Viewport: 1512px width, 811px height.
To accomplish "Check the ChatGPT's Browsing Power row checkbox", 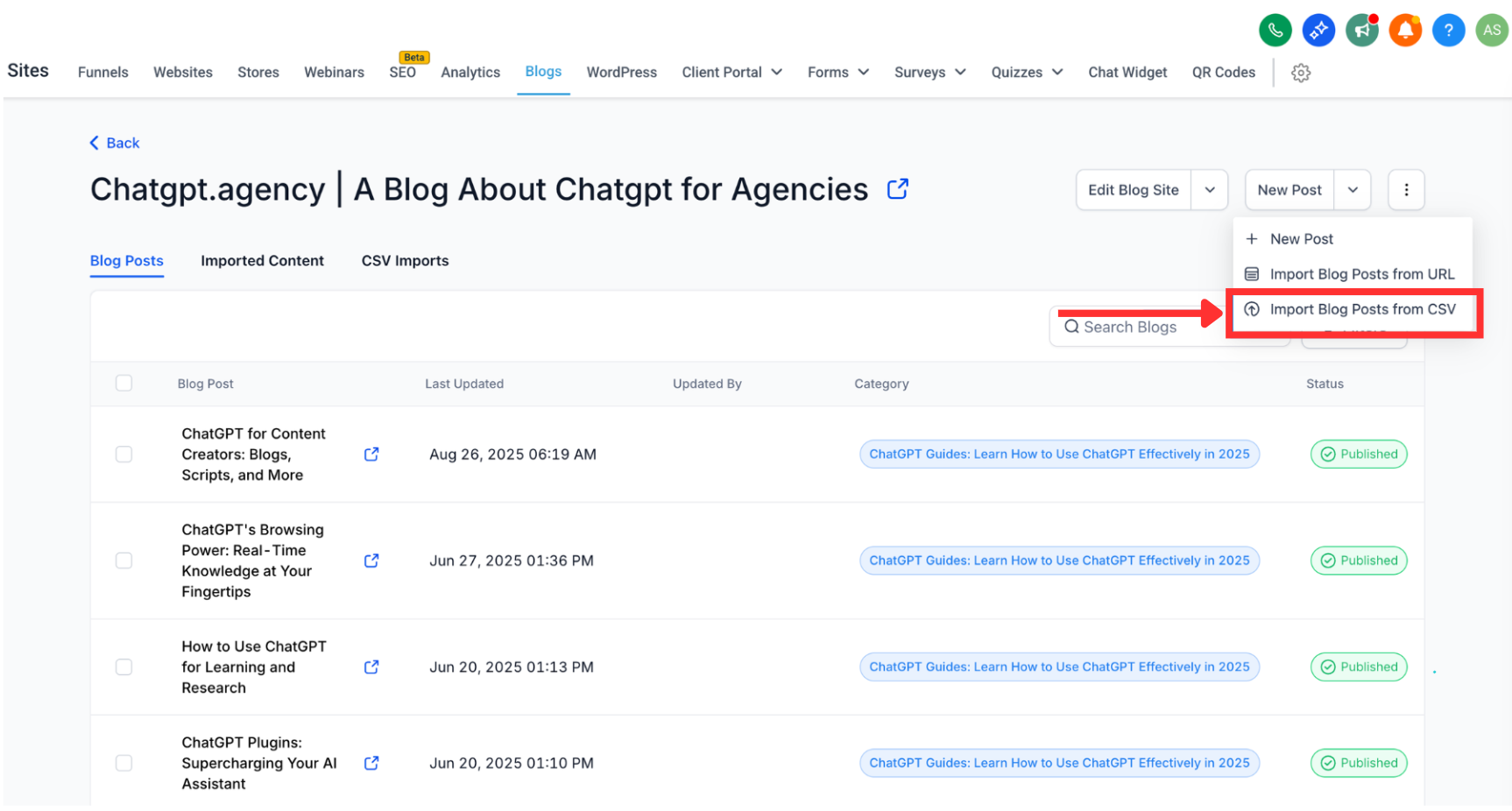I will point(124,561).
